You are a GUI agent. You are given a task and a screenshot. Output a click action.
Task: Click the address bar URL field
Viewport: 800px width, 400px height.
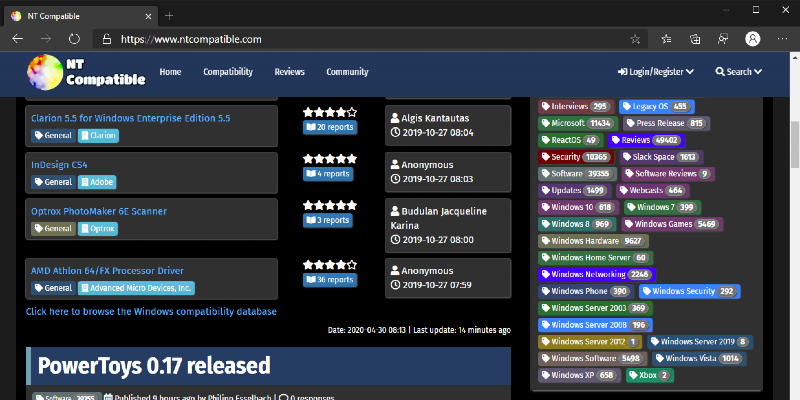(370, 39)
